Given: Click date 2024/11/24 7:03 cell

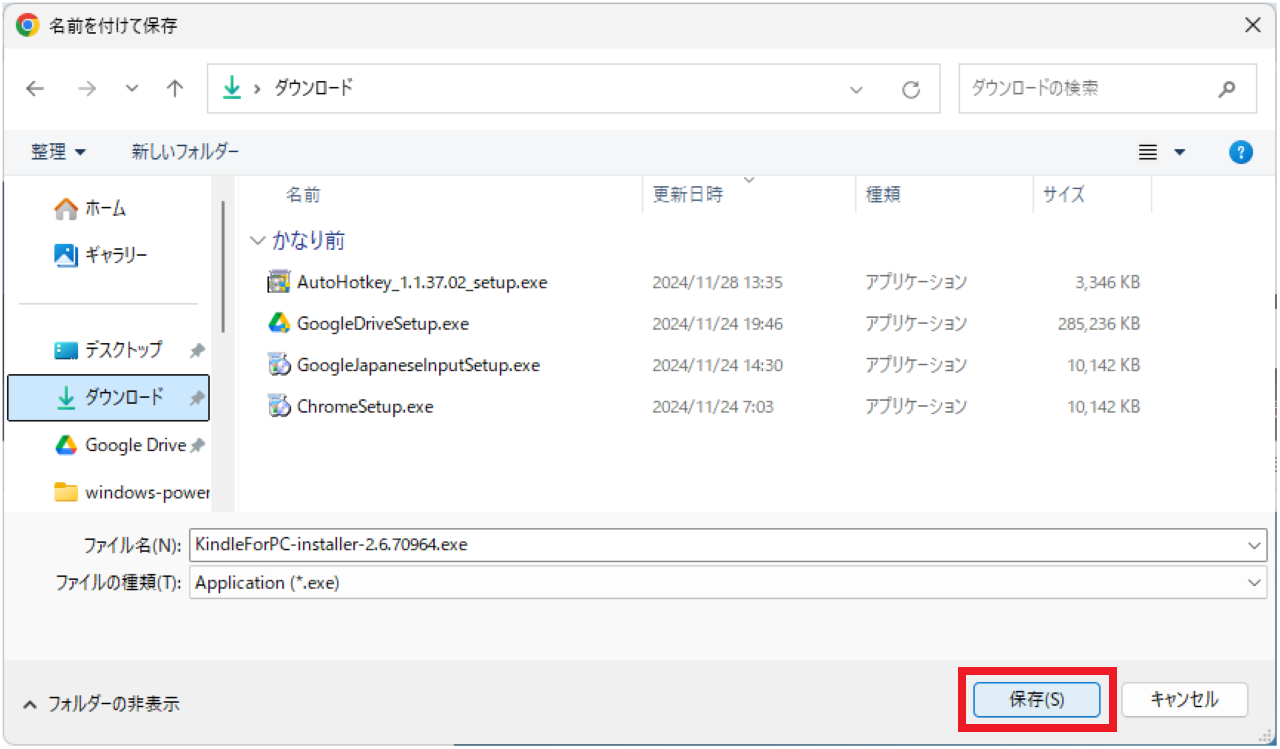Looking at the screenshot, I should (x=713, y=406).
